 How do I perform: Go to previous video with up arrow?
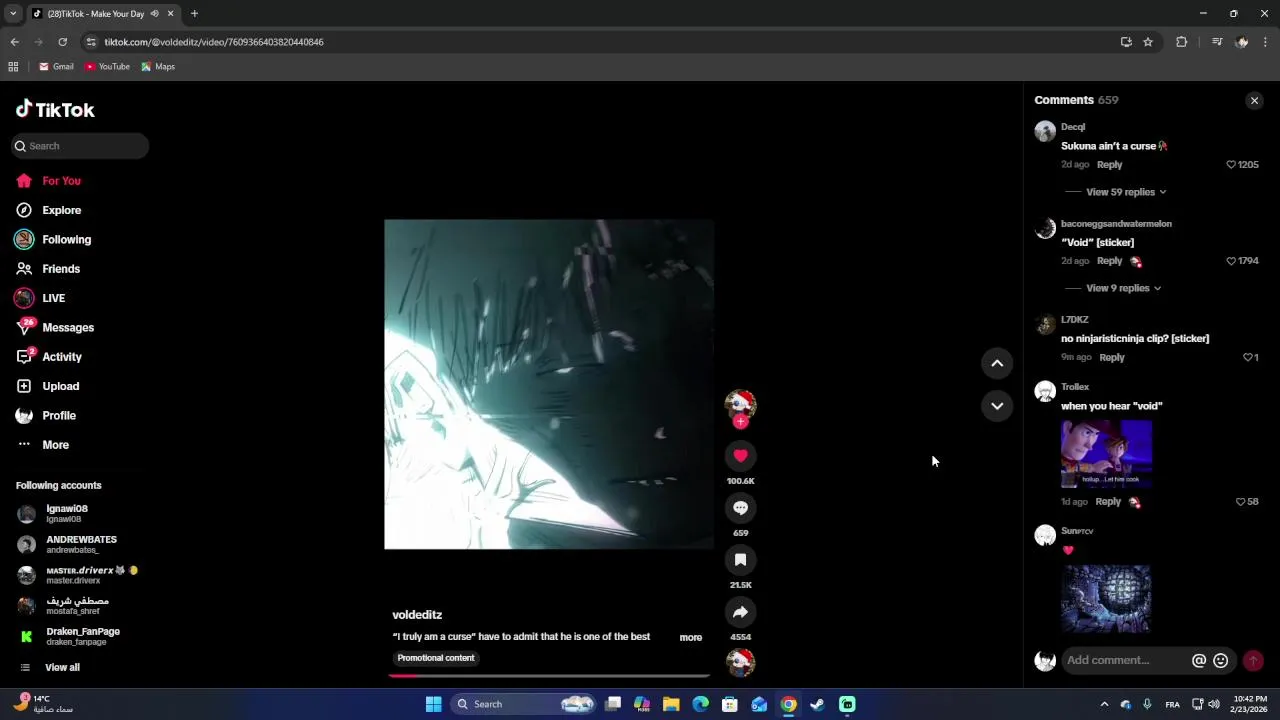pos(997,364)
